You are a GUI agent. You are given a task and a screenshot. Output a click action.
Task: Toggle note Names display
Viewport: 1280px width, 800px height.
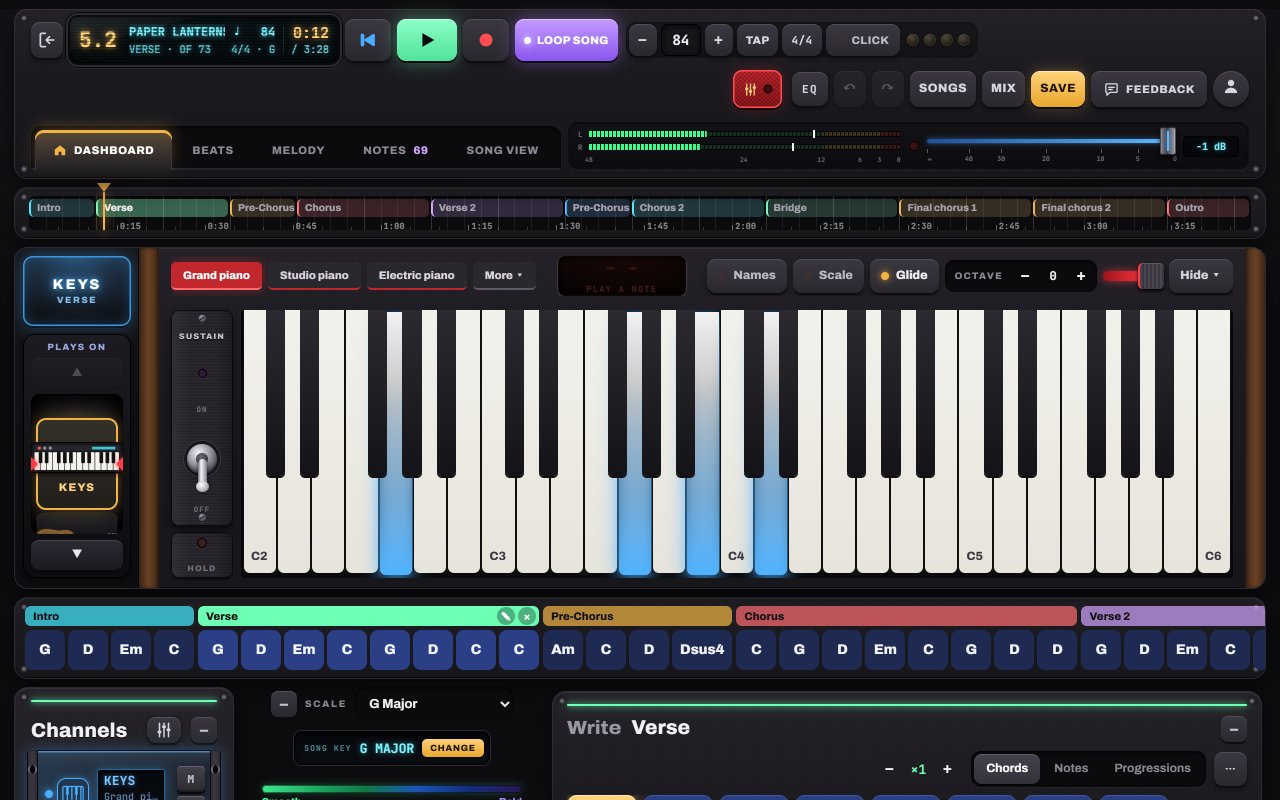tap(747, 275)
